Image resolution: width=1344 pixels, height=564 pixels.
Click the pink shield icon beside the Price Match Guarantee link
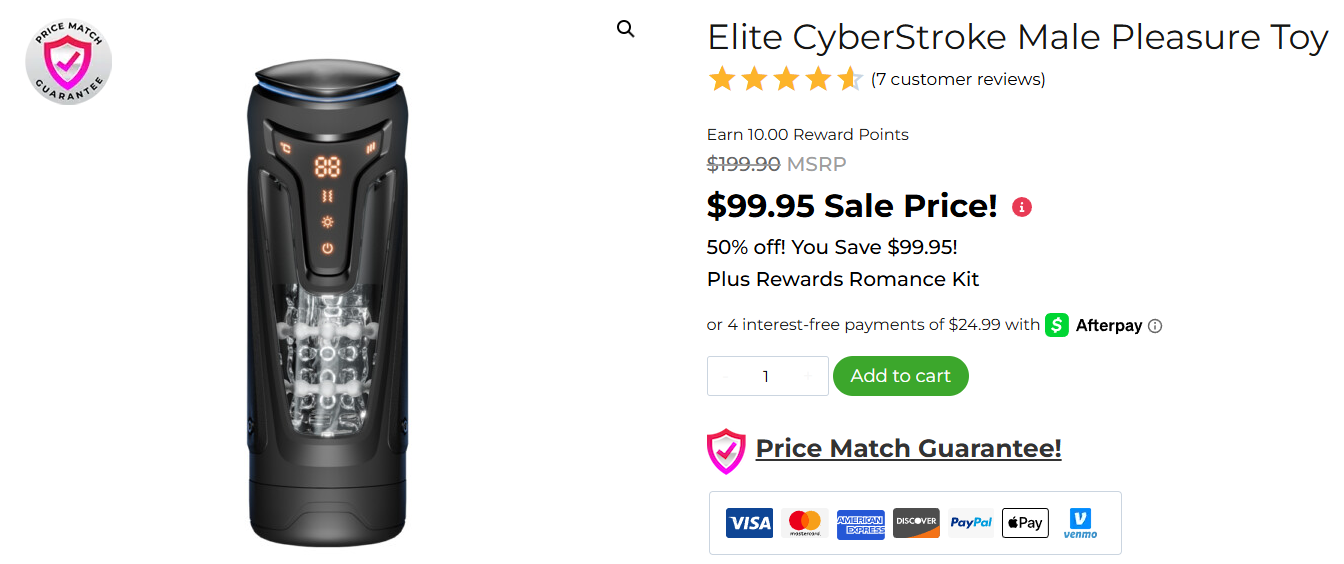(726, 450)
